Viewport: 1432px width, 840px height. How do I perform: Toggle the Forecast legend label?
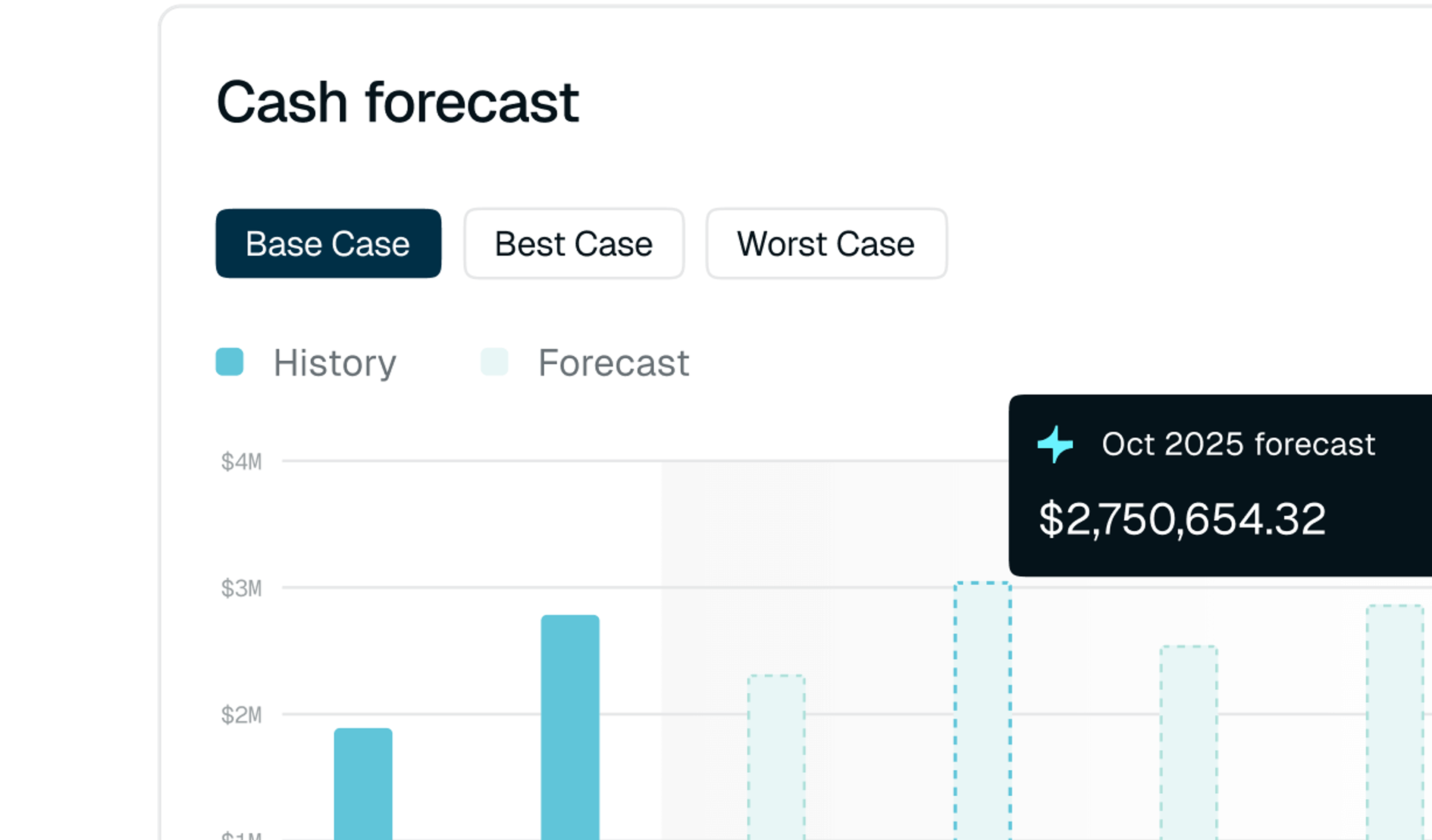pos(614,362)
